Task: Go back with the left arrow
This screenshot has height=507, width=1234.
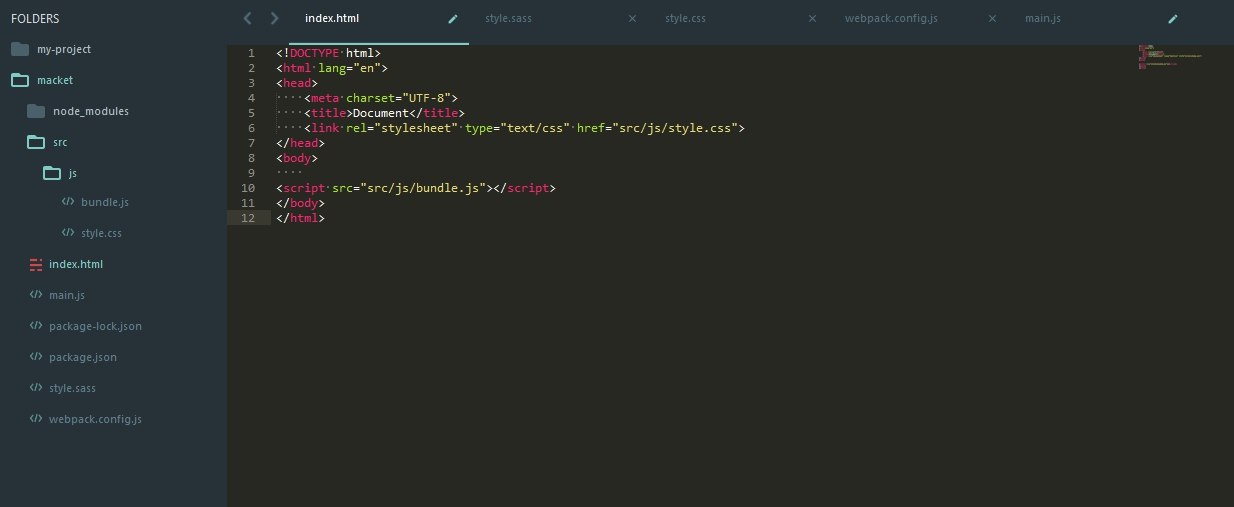Action: (248, 18)
